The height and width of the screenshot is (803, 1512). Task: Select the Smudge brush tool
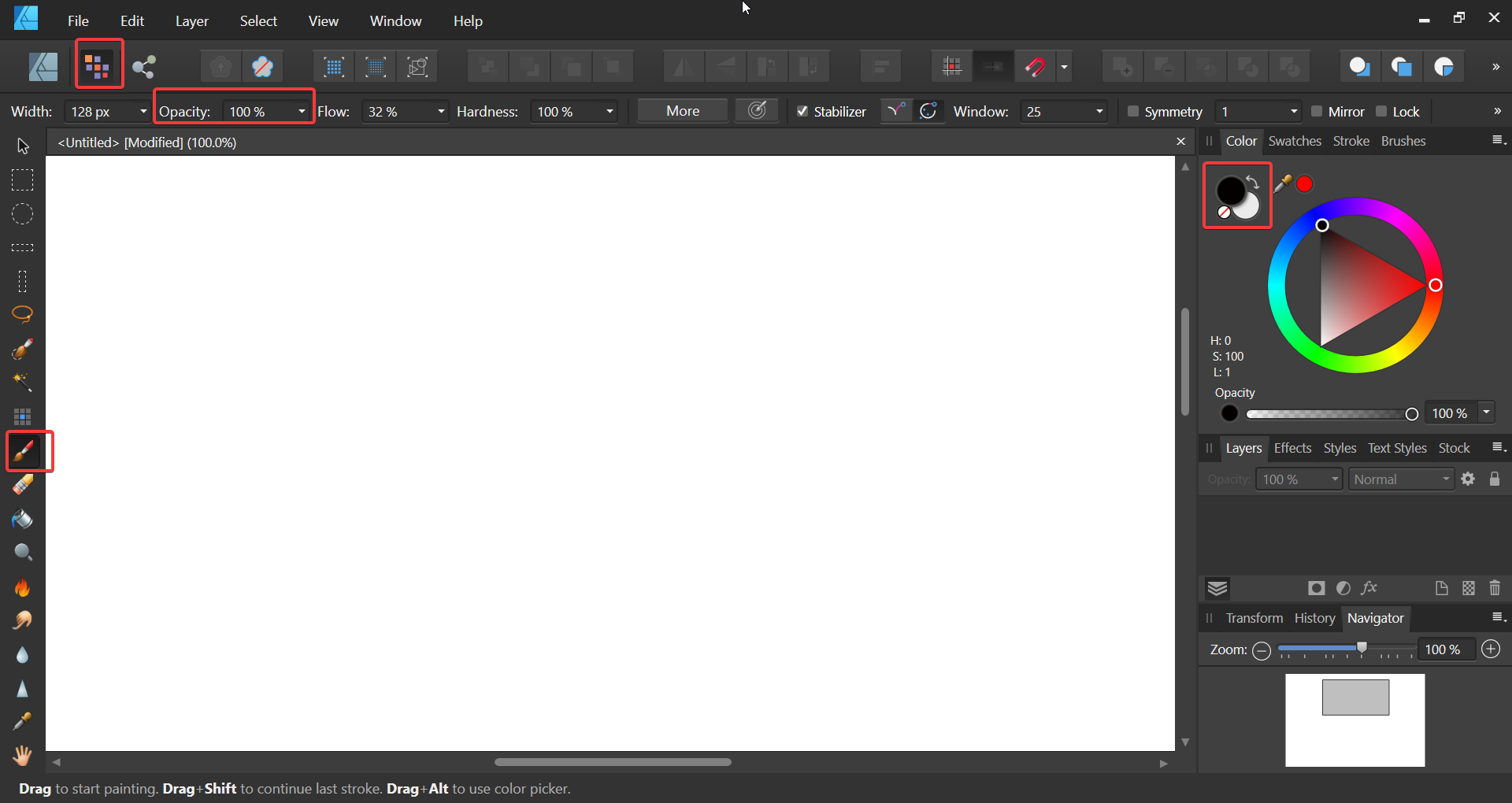point(22,621)
